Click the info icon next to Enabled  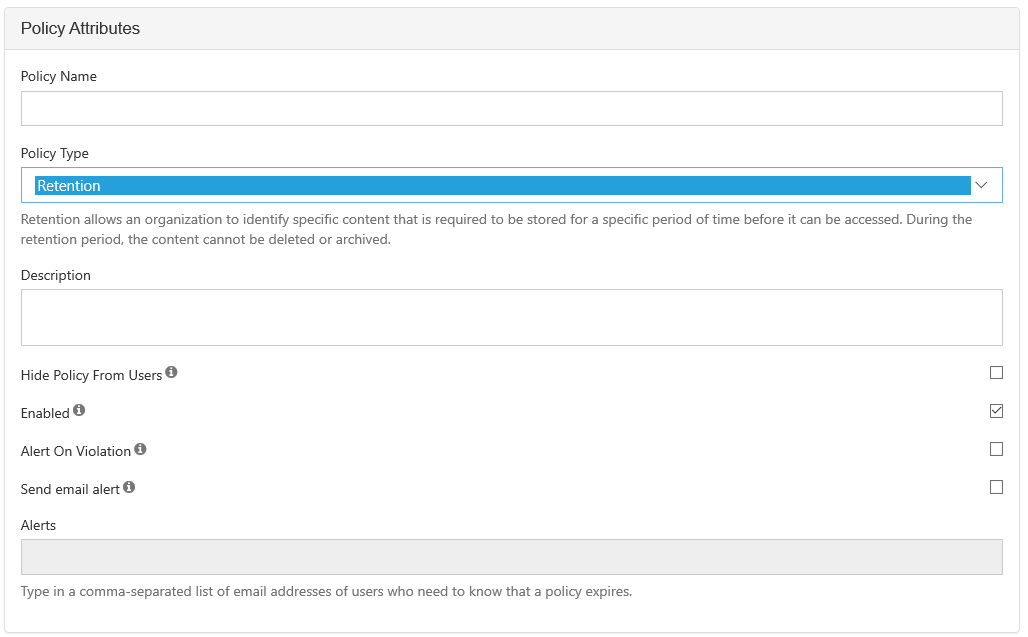point(79,411)
